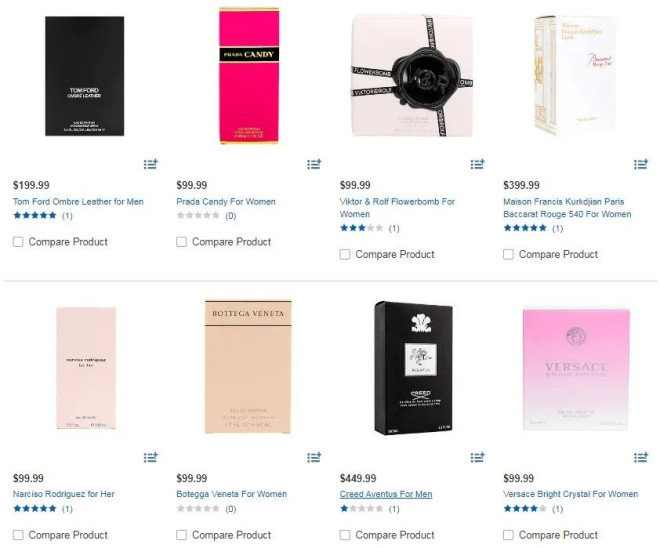The image size is (660, 548).
Task: Add Baccarat Rouge 540 to list icon
Action: click(x=641, y=164)
